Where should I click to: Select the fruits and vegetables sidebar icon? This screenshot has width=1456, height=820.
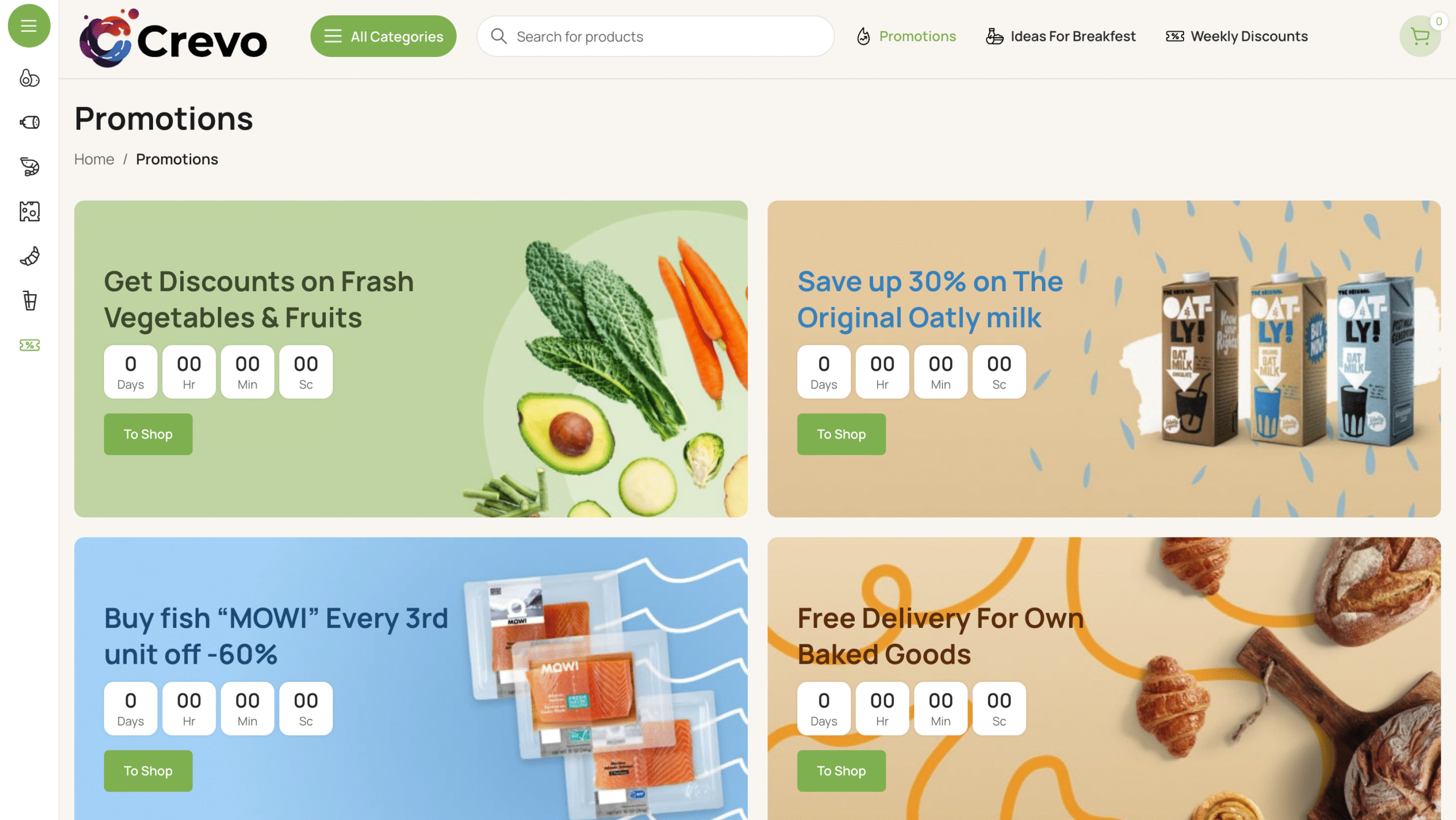[x=30, y=78]
